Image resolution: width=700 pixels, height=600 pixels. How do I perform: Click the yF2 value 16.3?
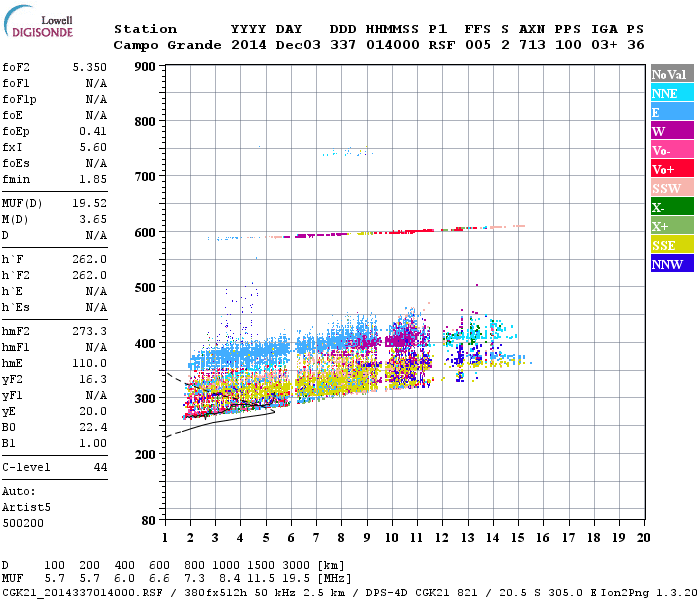[93, 379]
